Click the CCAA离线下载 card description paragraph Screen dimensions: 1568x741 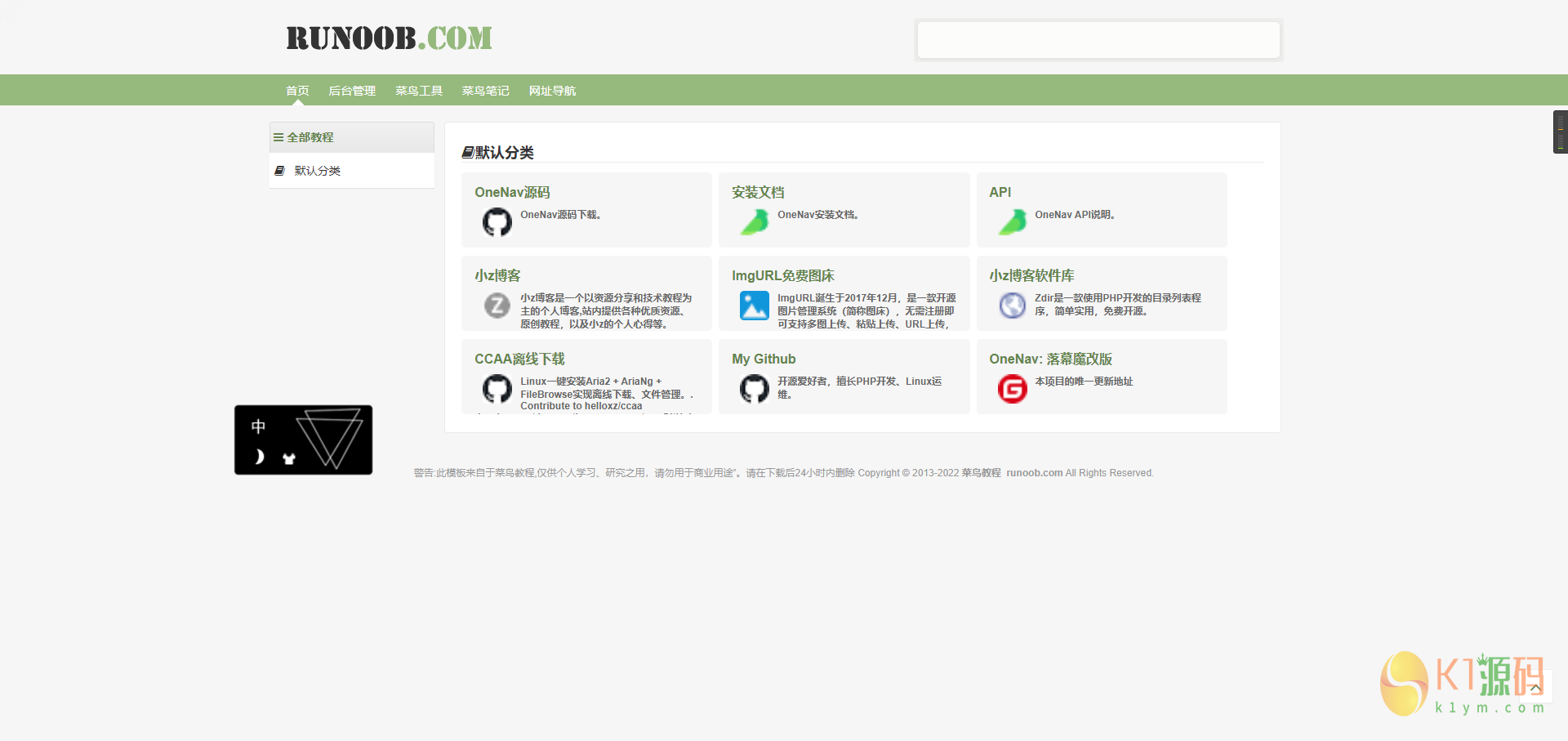pyautogui.click(x=607, y=394)
